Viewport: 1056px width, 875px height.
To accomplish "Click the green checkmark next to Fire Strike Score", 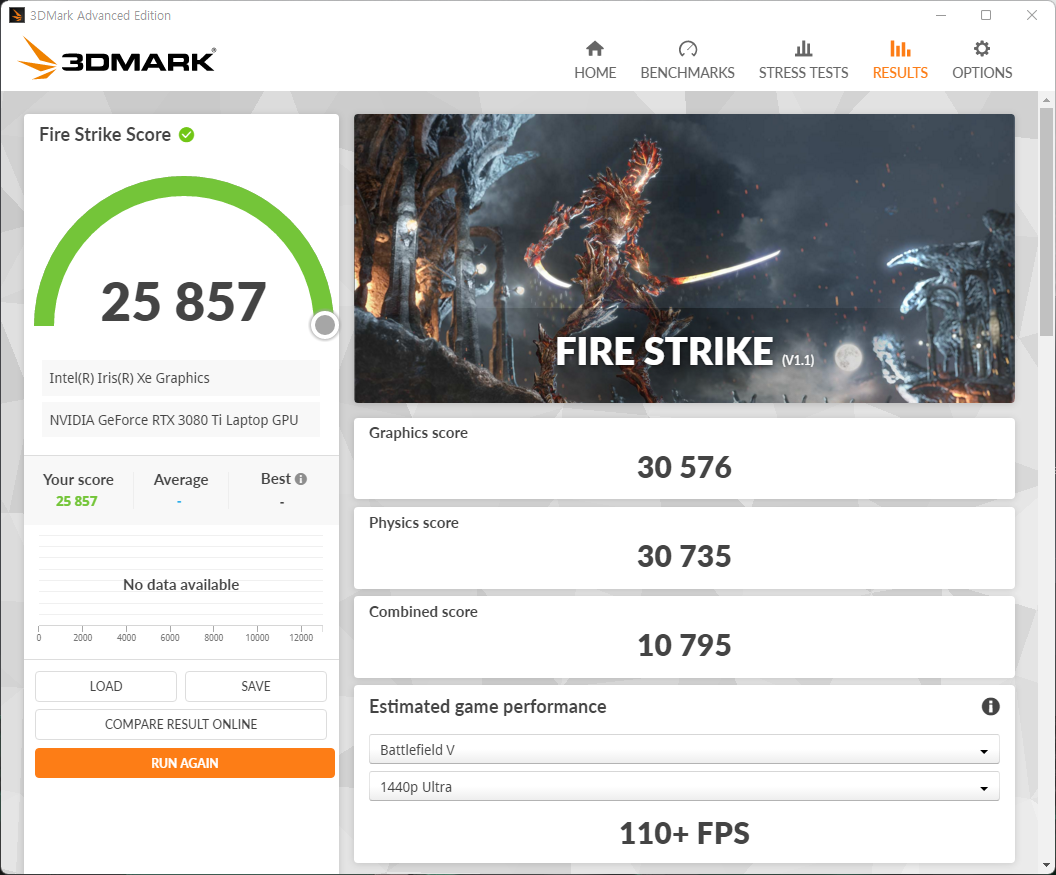I will pyautogui.click(x=187, y=135).
